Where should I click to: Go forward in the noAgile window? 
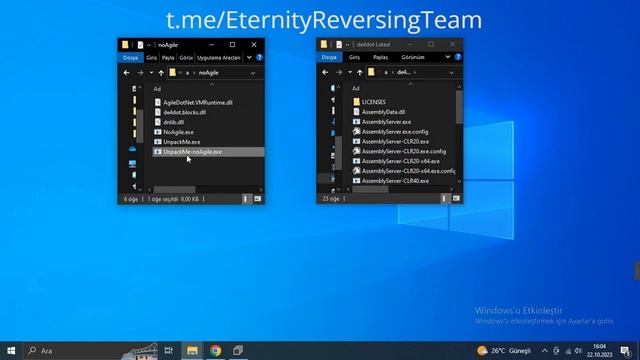click(140, 73)
